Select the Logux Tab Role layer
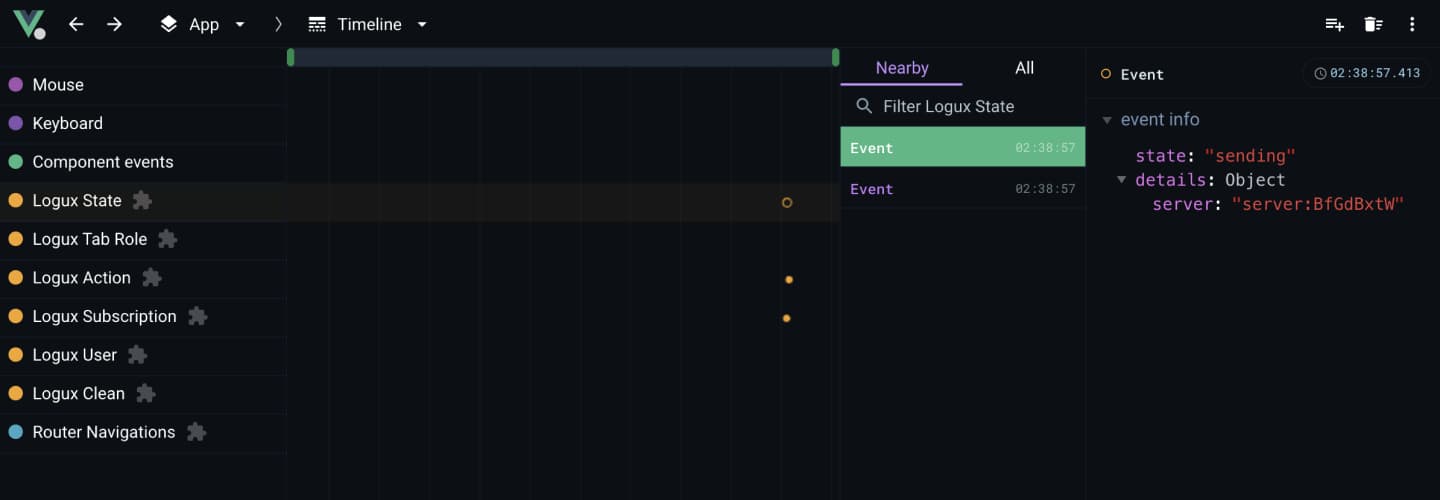Image resolution: width=1440 pixels, height=500 pixels. 143,240
